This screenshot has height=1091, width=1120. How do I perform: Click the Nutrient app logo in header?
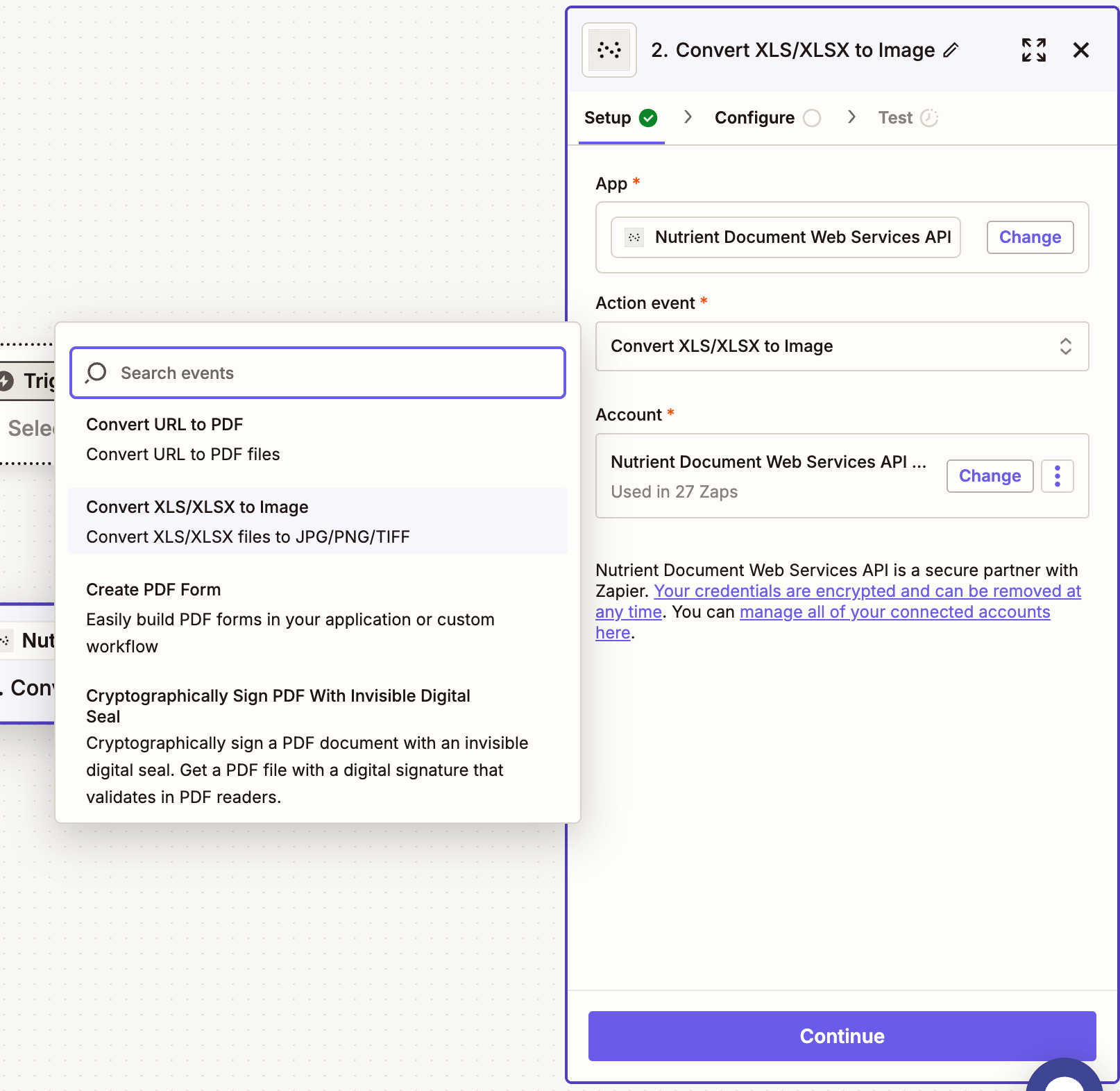(x=609, y=50)
